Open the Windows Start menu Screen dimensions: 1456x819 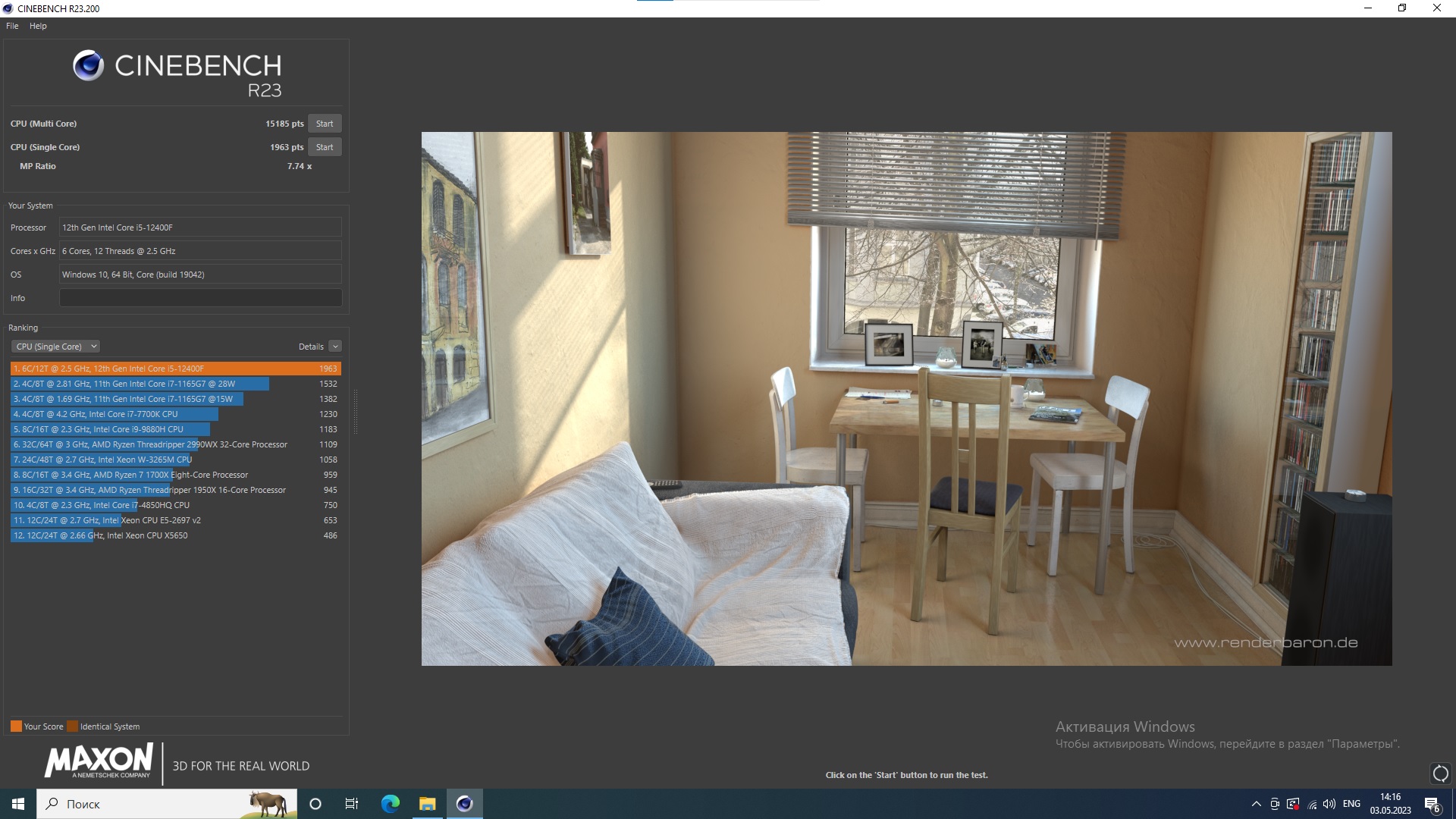[18, 804]
